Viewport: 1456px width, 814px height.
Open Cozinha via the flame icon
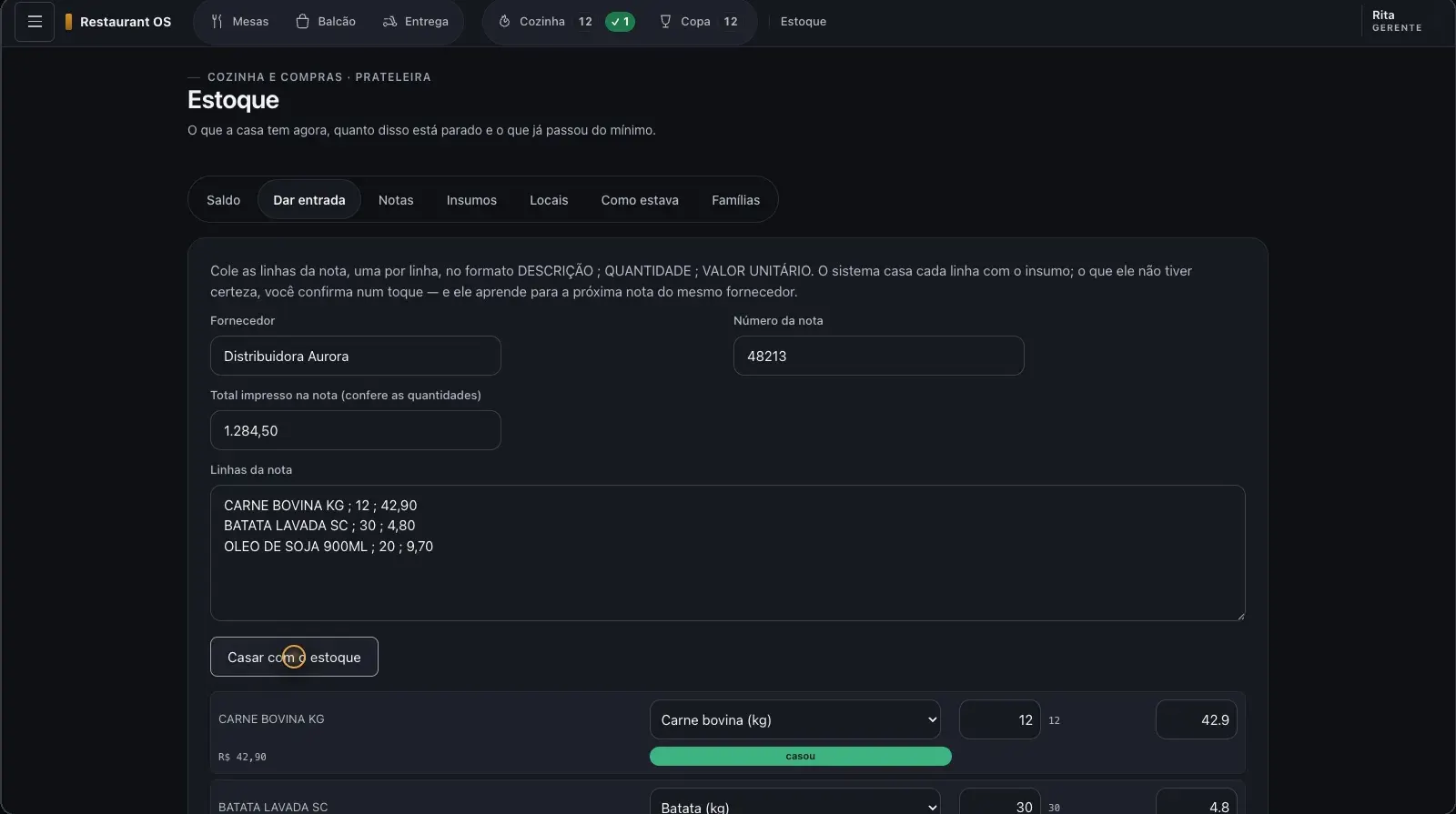click(x=504, y=22)
